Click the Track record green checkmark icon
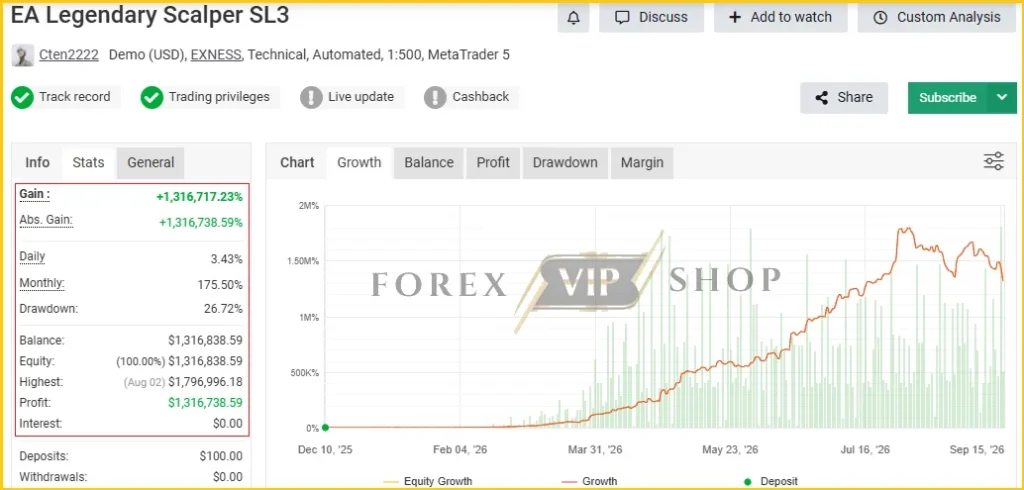Viewport: 1024px width, 490px height. tap(22, 98)
